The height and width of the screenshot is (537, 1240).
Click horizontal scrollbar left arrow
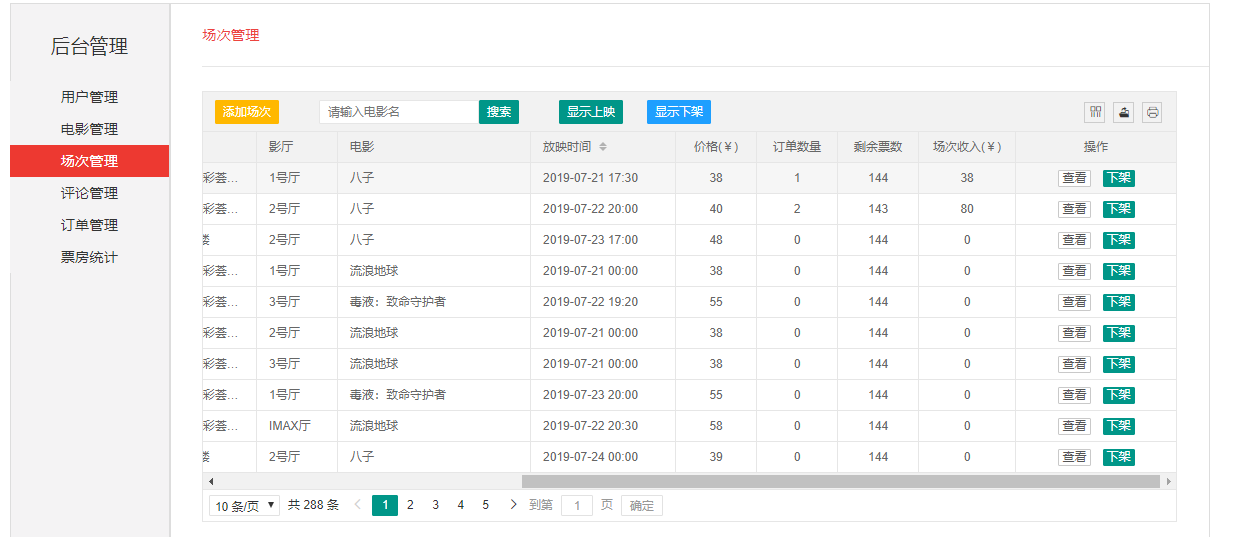click(210, 481)
